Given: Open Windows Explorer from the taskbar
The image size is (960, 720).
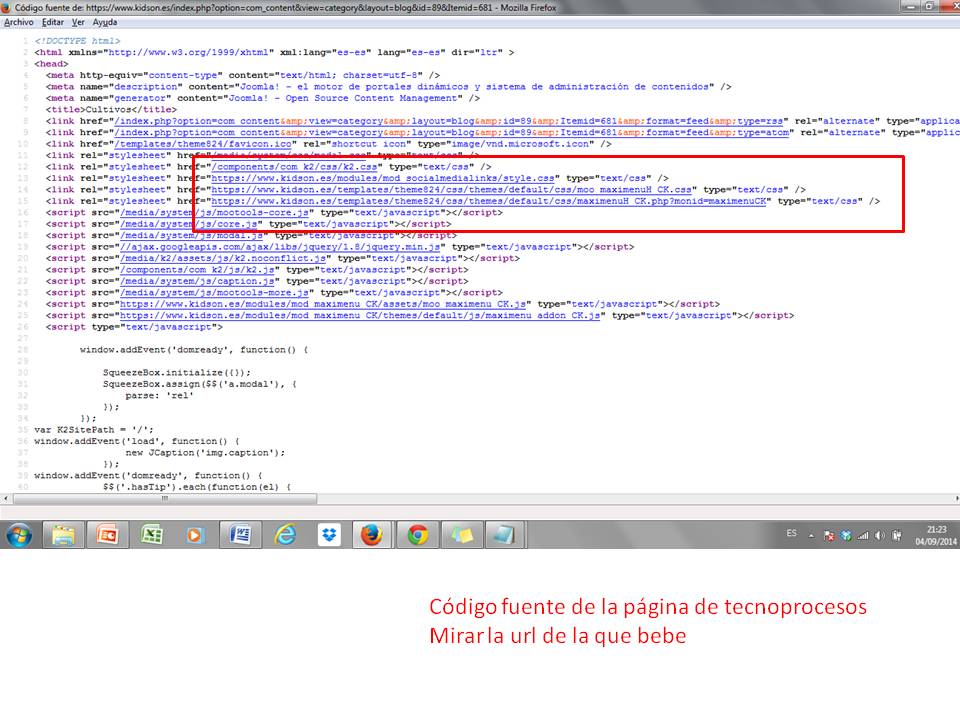Looking at the screenshot, I should pyautogui.click(x=63, y=535).
